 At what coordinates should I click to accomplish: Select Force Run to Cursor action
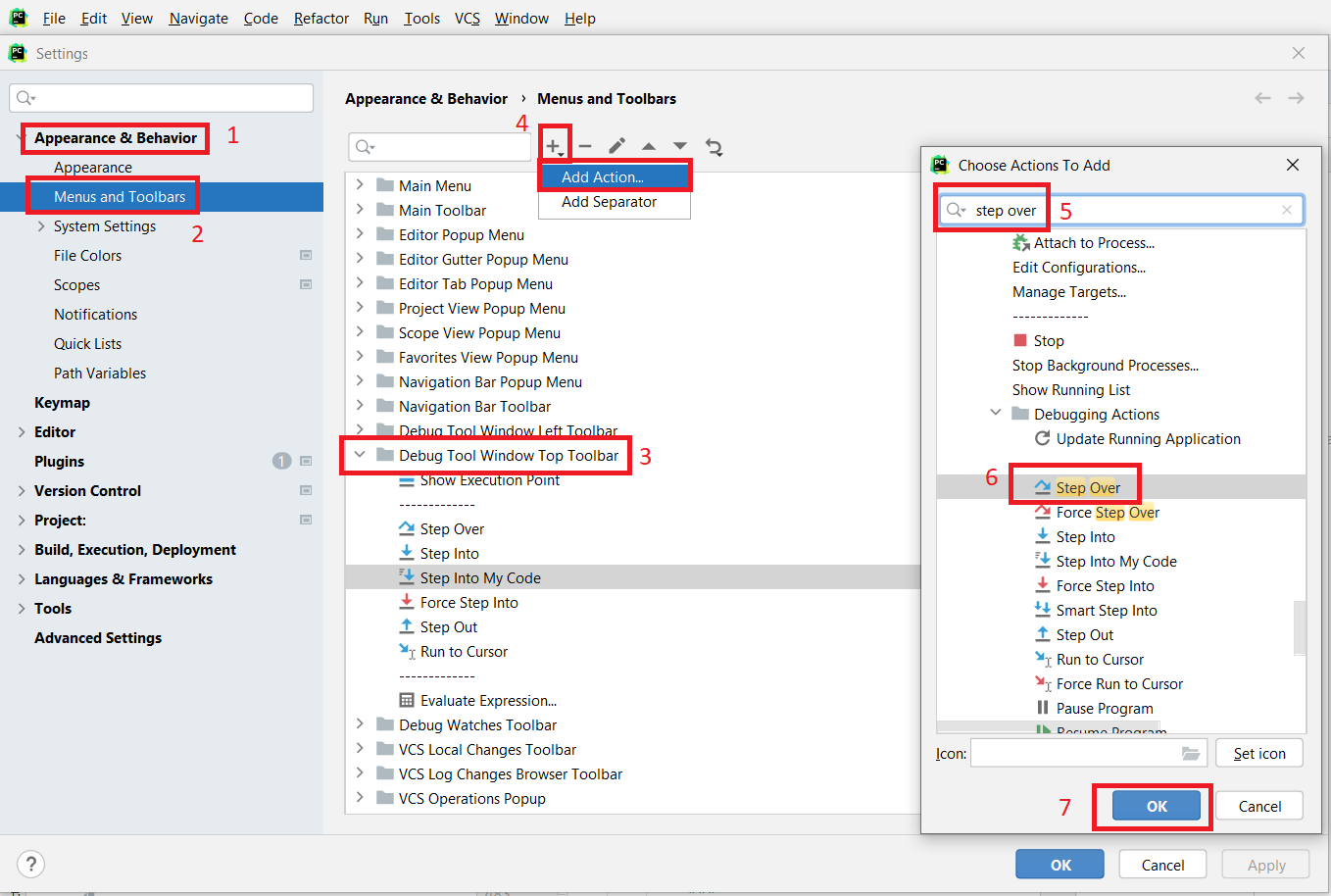click(1119, 684)
